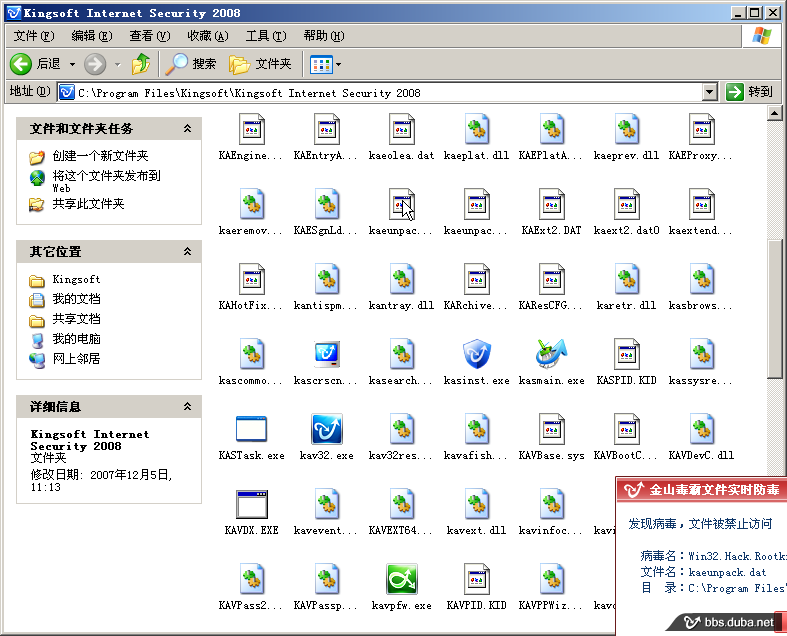Select the KAHotFix file icon
Screen dimensions: 787x636
tap(251, 279)
